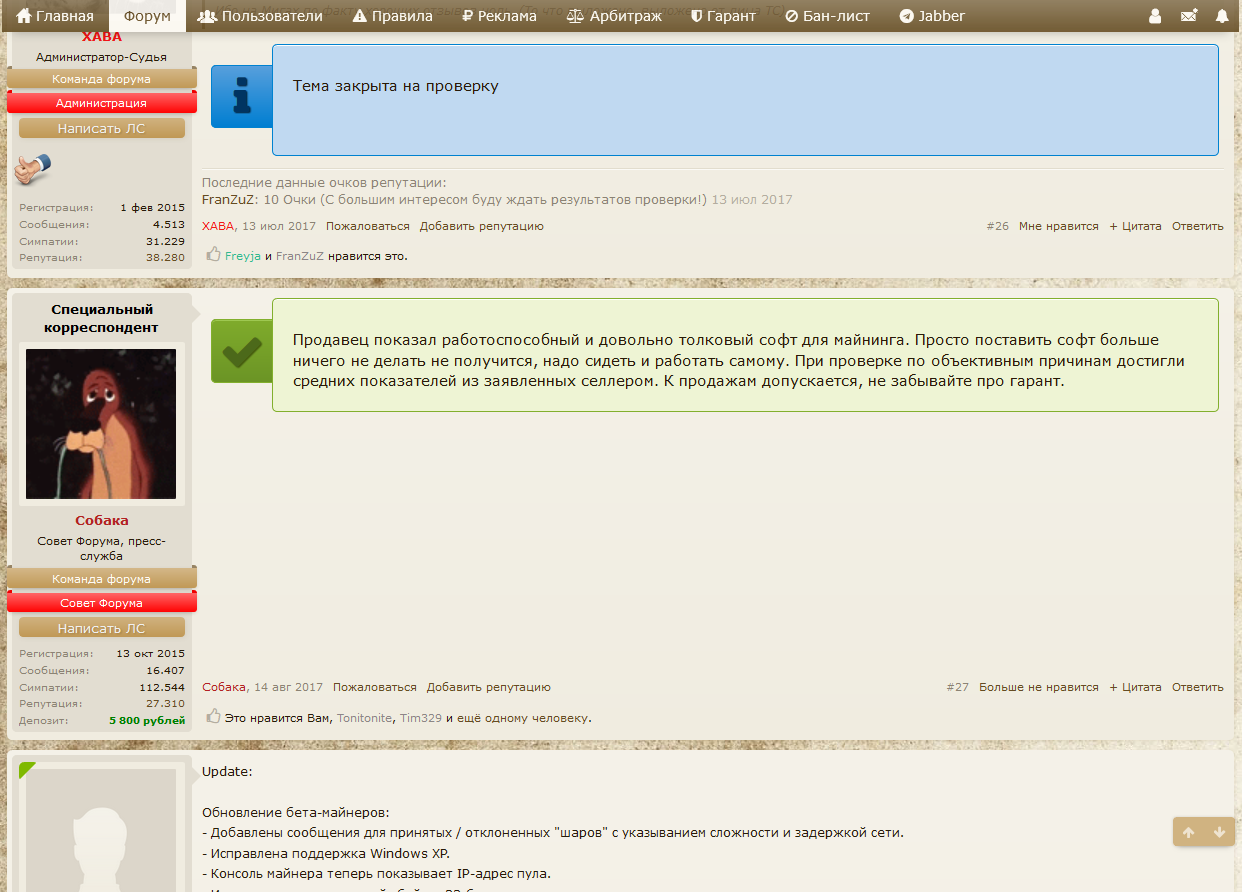The image size is (1242, 892).
Task: Open the Jabber navigation link
Action: [932, 16]
